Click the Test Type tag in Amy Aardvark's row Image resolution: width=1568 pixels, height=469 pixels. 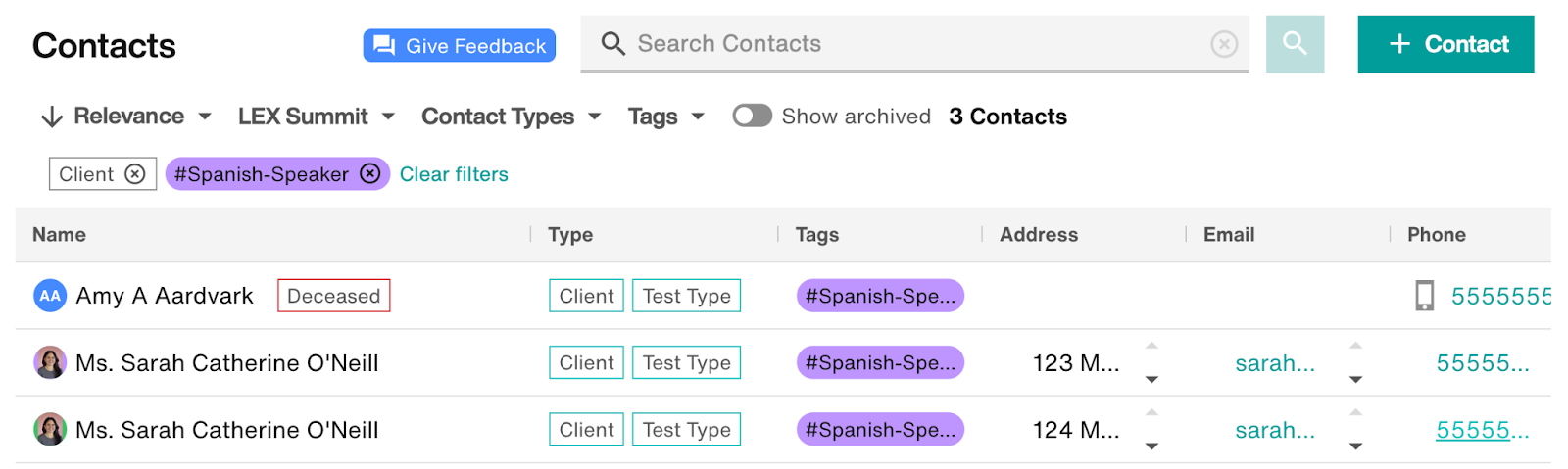(x=686, y=296)
